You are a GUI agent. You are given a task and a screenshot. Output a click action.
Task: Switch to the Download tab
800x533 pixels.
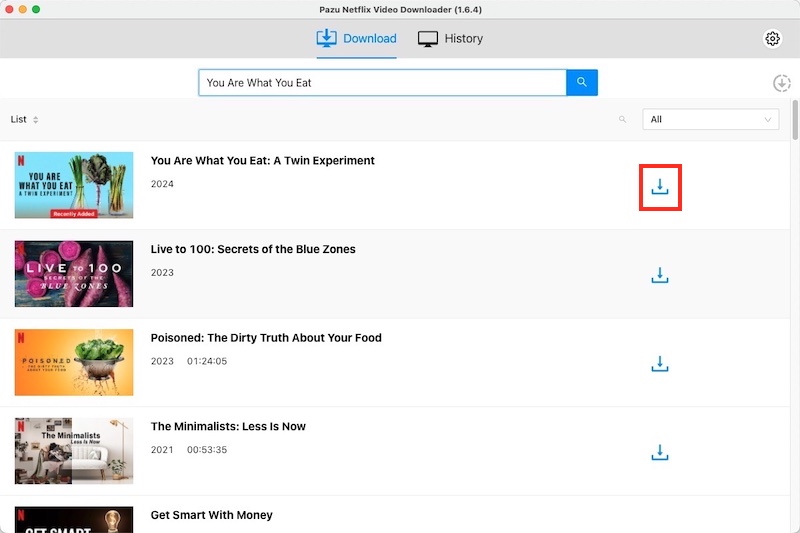356,39
